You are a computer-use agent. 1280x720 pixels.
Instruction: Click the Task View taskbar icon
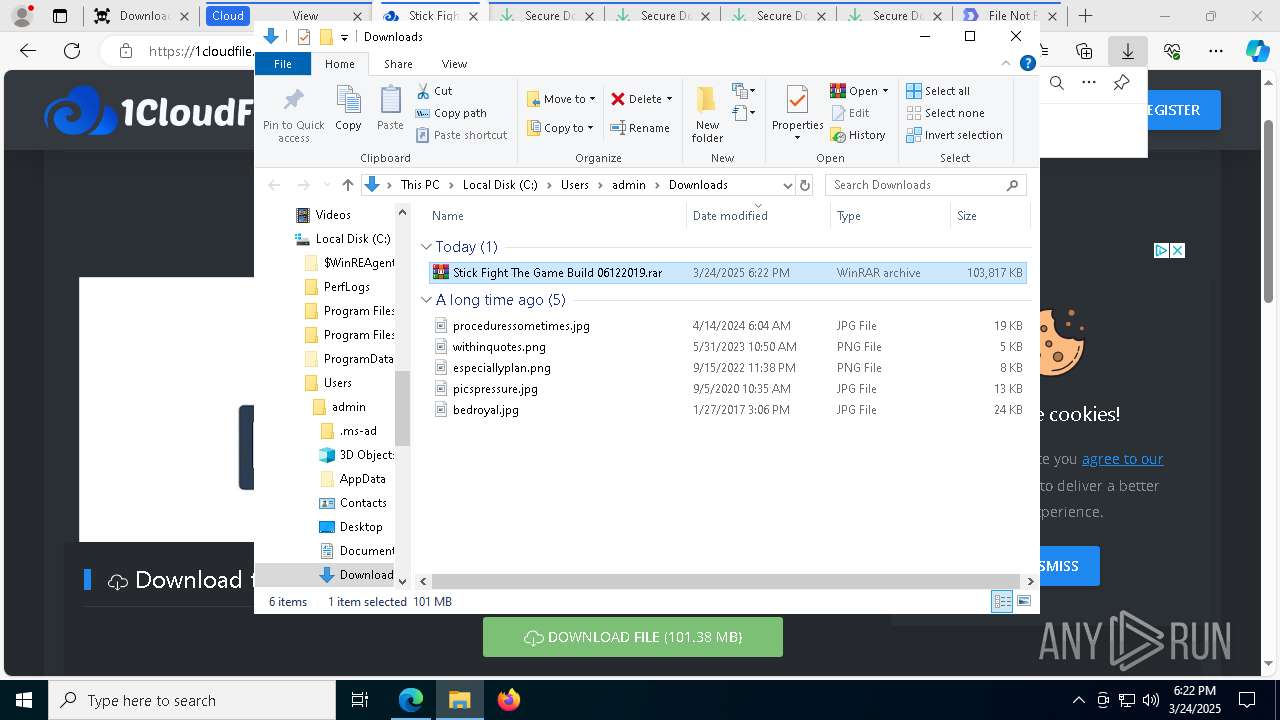click(360, 700)
